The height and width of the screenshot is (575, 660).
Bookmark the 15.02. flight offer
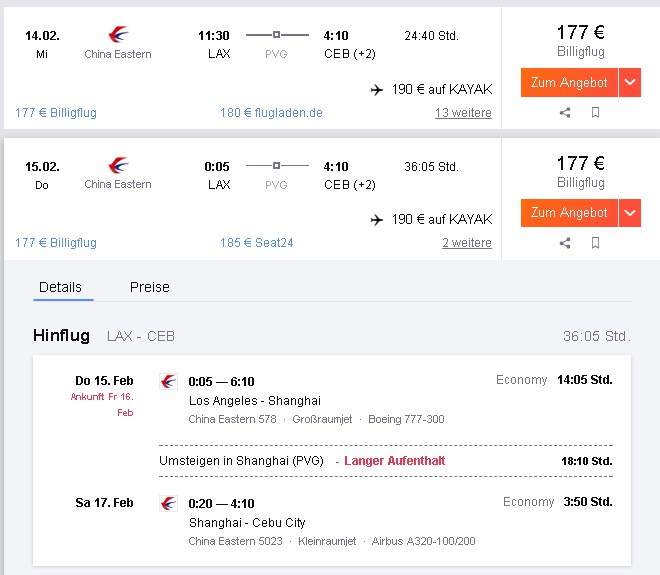595,243
